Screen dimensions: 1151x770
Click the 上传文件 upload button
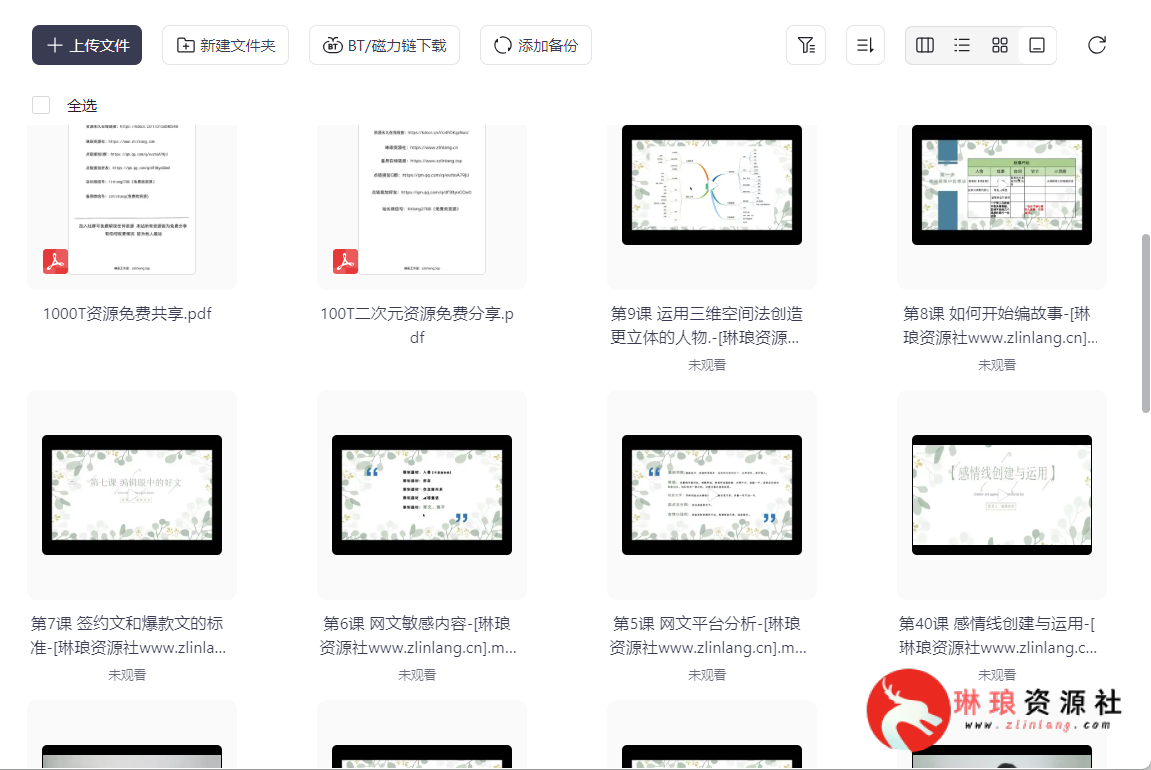[x=87, y=46]
